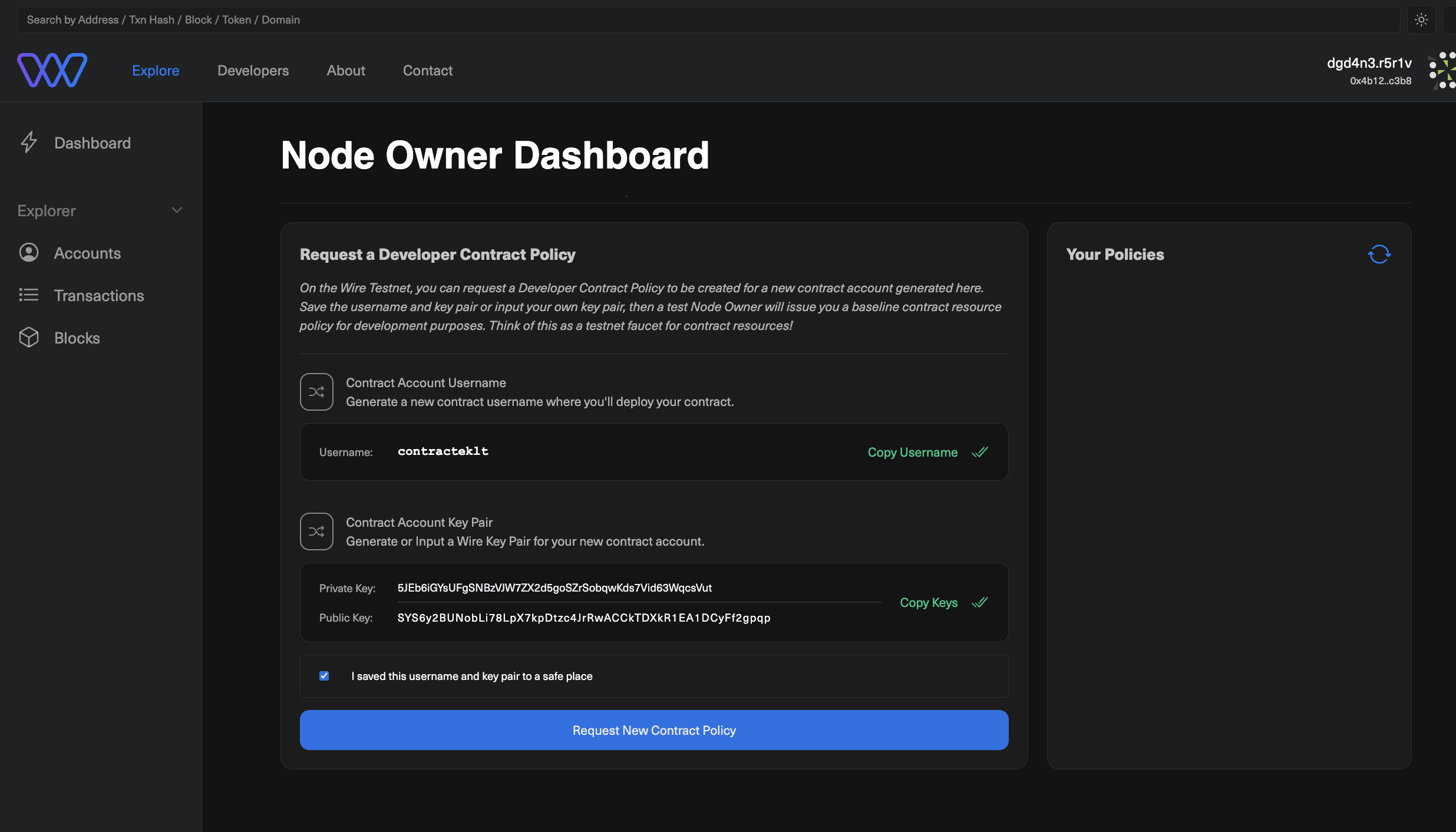Image resolution: width=1456 pixels, height=832 pixels.
Task: Open the Explore nav item
Action: click(x=156, y=71)
